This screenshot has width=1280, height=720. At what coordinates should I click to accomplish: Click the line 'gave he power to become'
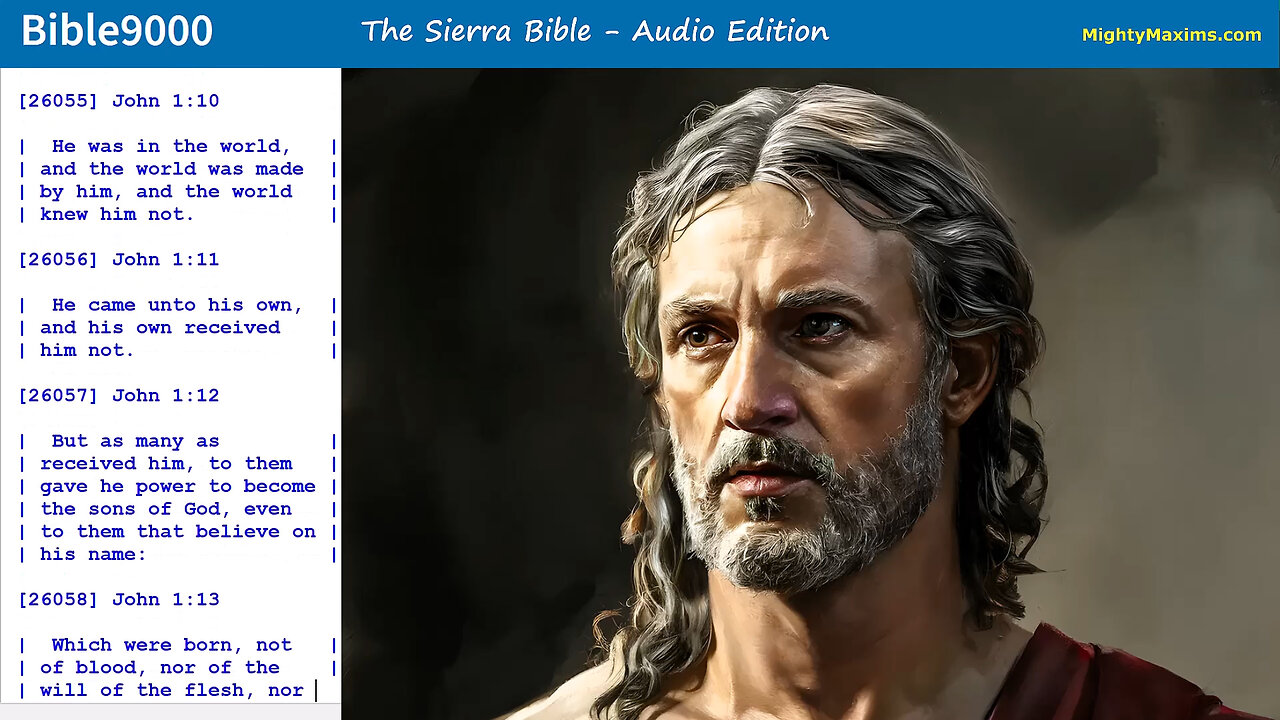(x=178, y=487)
